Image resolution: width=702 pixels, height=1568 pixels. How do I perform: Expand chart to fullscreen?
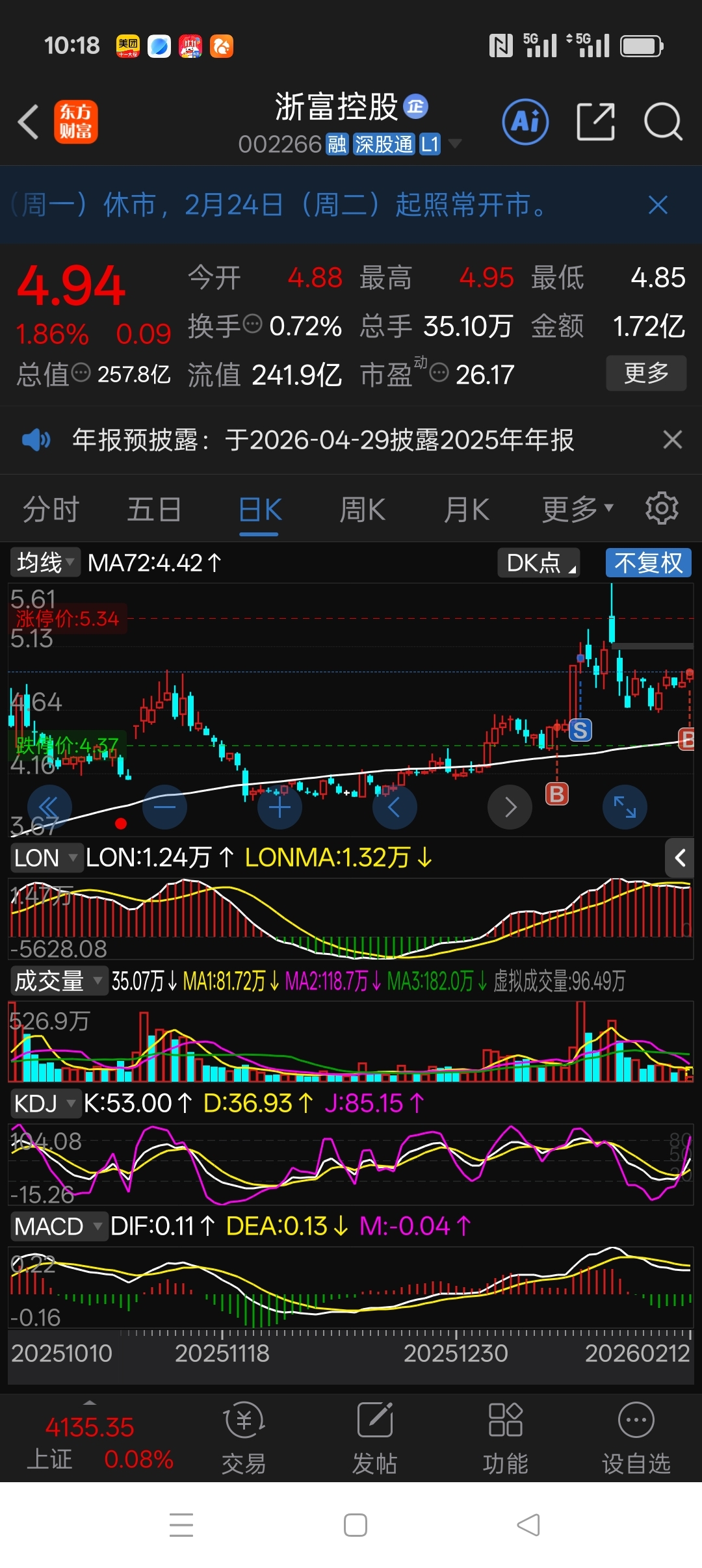click(x=625, y=807)
